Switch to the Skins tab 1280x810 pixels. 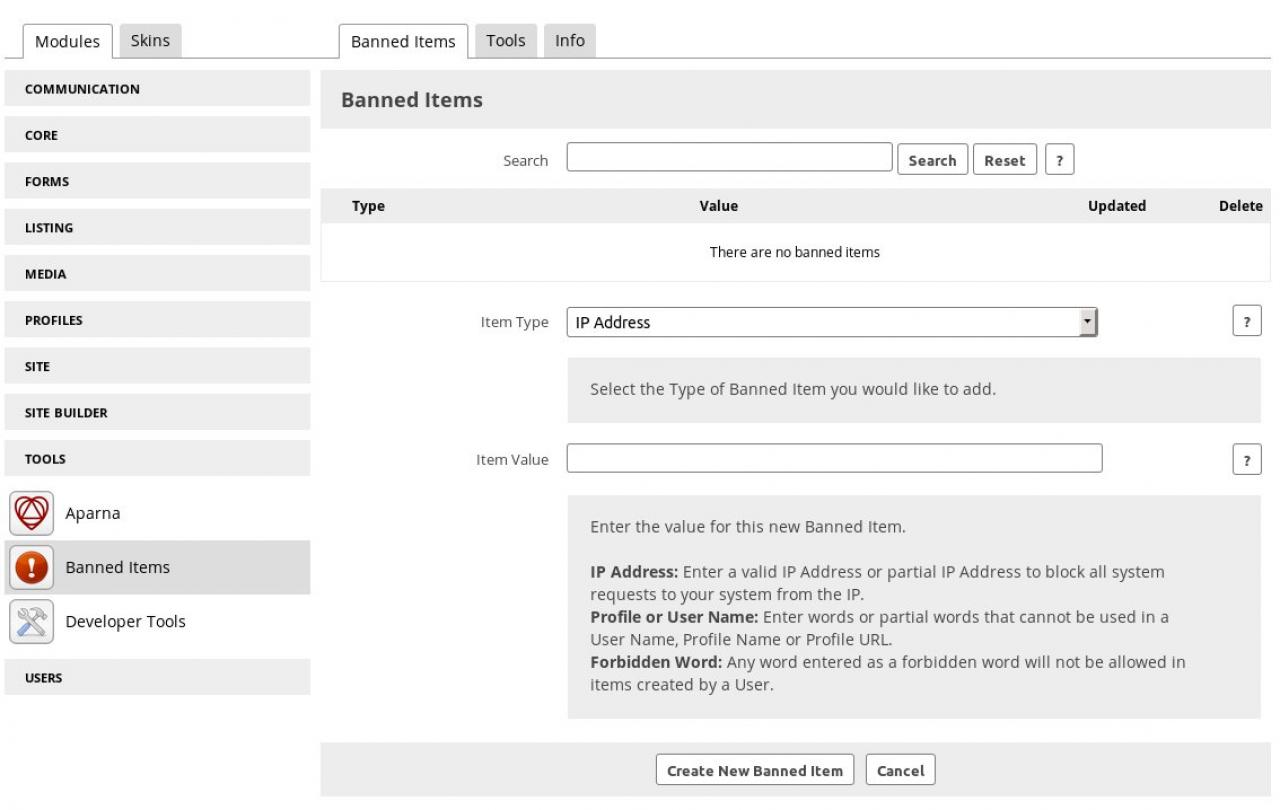[150, 41]
